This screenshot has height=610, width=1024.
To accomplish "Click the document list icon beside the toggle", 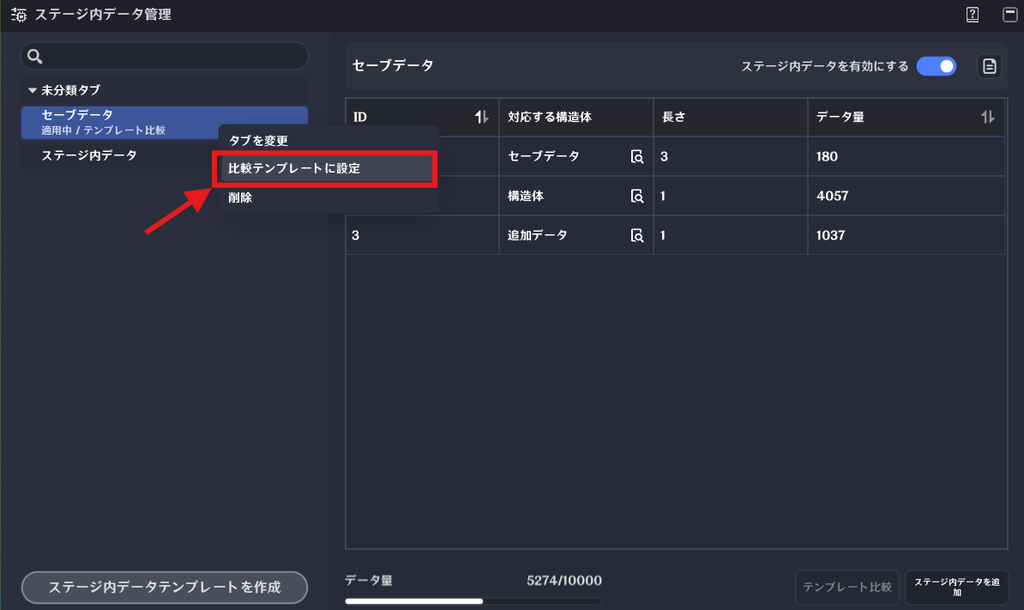I will point(989,66).
